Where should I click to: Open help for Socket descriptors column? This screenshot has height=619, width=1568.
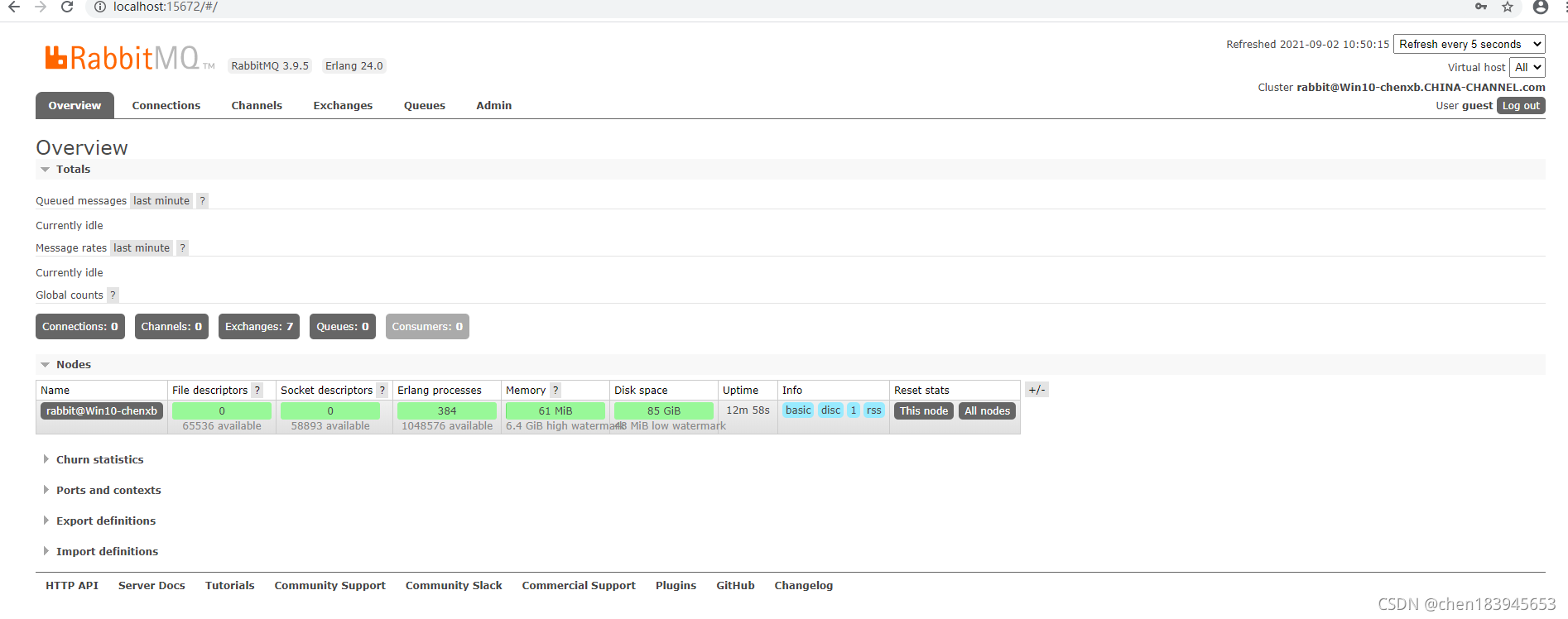pos(382,390)
